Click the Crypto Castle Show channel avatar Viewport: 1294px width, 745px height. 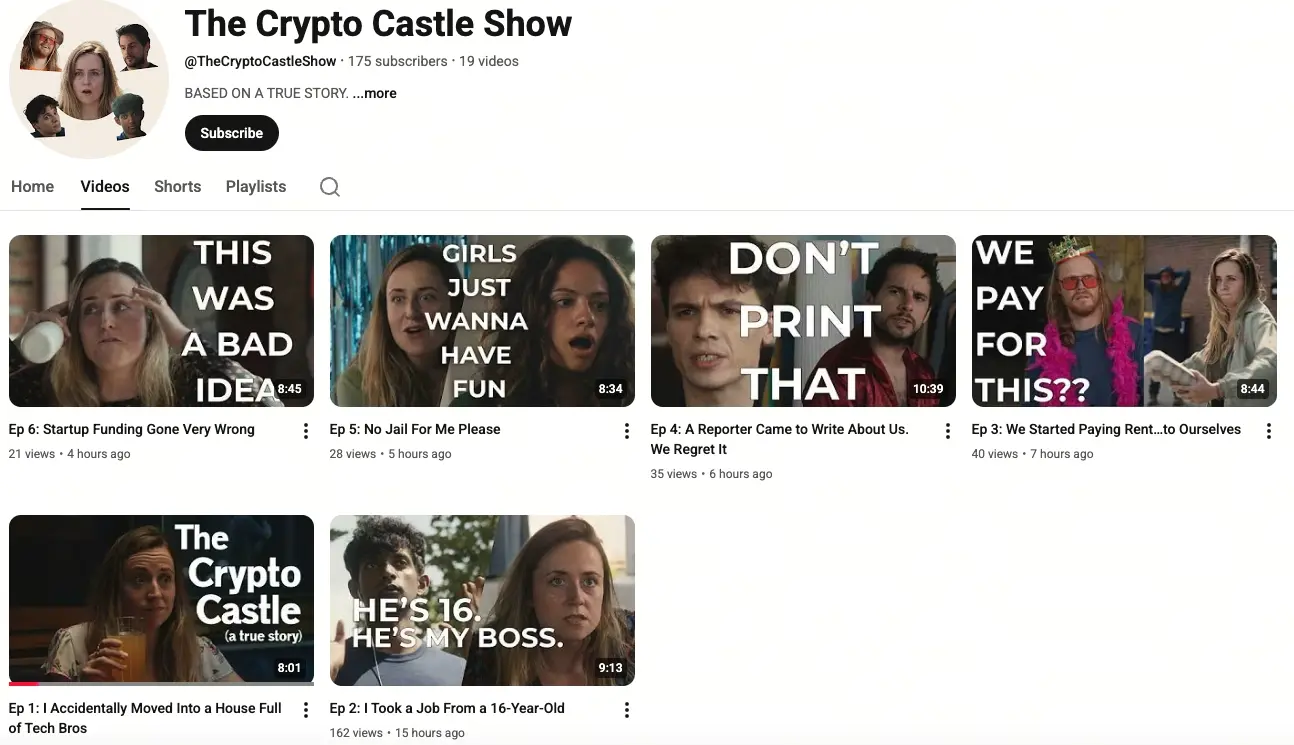click(x=89, y=79)
